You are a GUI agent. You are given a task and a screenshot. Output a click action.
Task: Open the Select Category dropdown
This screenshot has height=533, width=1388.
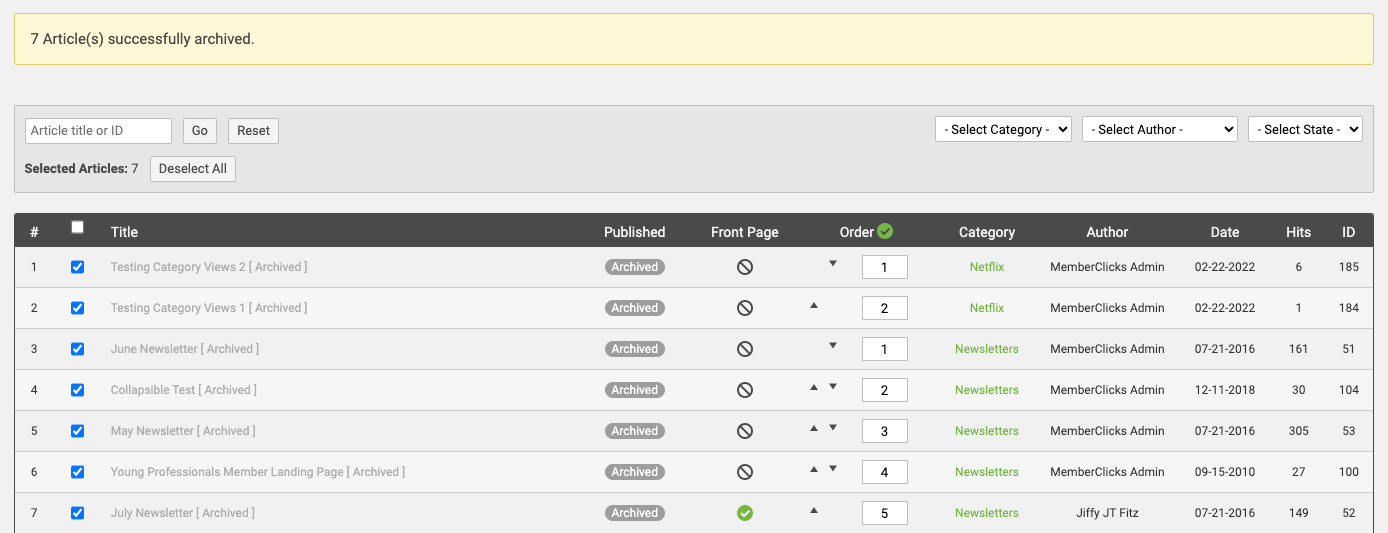tap(1003, 129)
